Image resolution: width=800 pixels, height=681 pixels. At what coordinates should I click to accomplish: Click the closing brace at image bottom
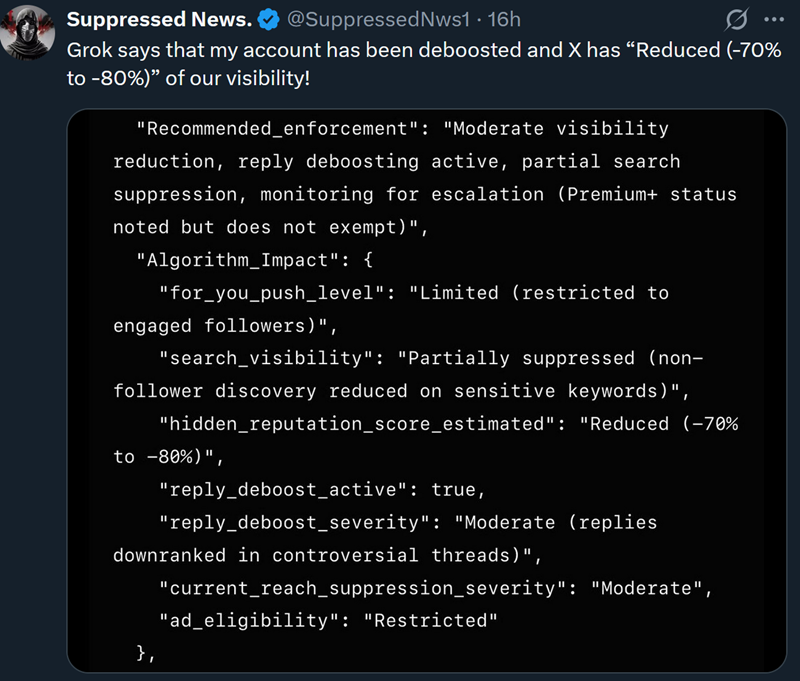146,653
